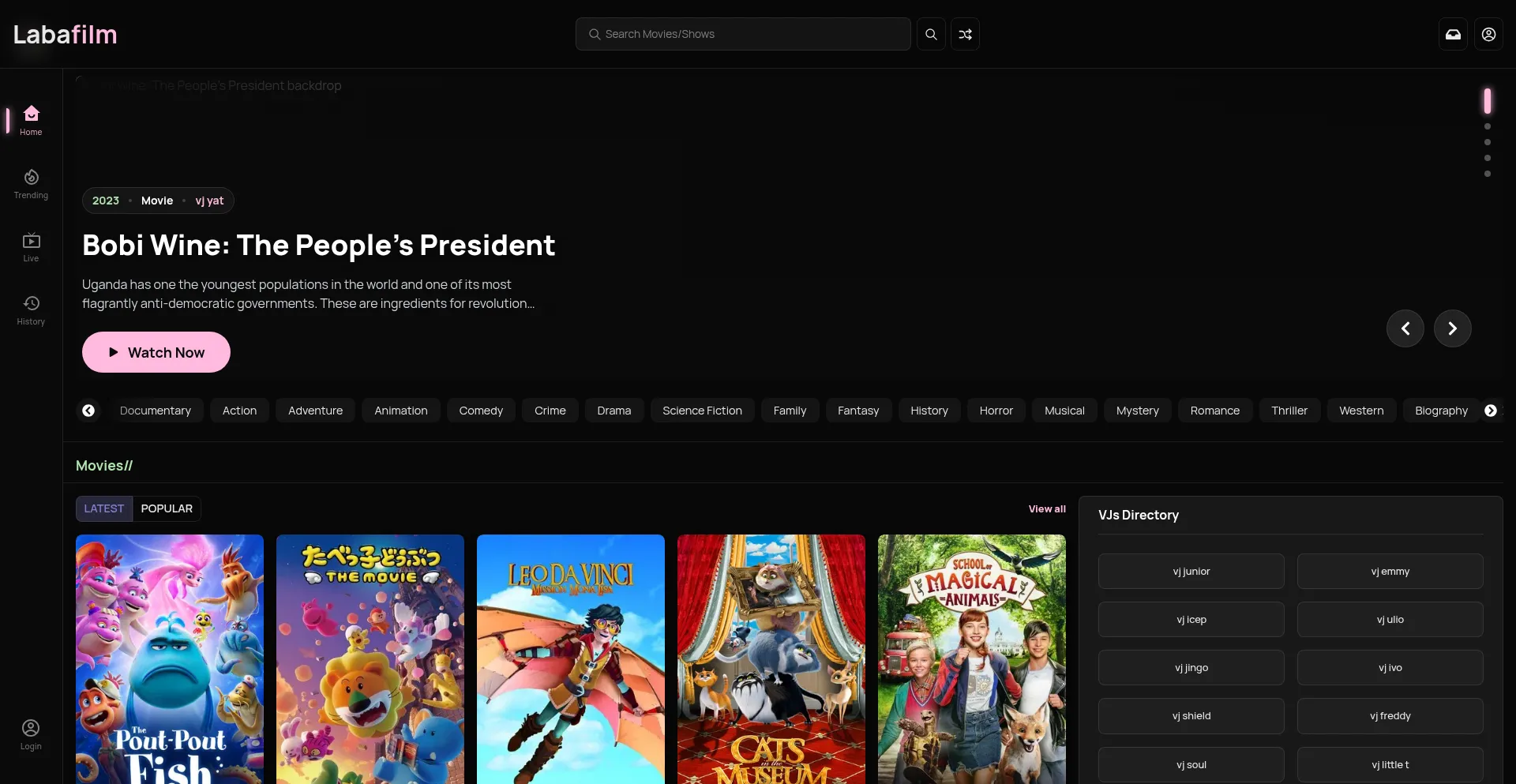Viewport: 1516px width, 784px height.
Task: Click the Watch Now button
Action: pyautogui.click(x=156, y=352)
